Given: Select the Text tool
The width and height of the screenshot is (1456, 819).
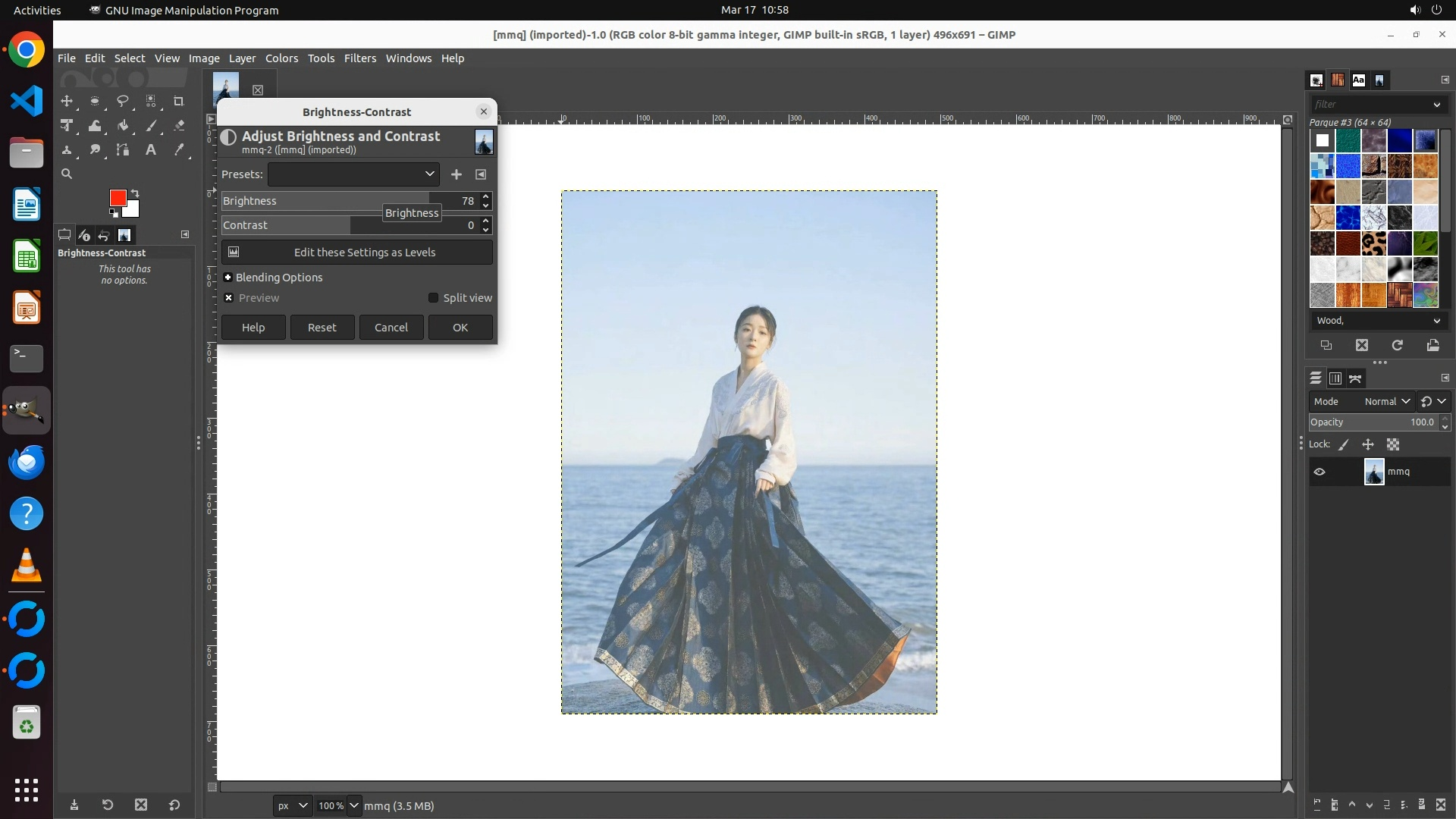Looking at the screenshot, I should click(x=151, y=150).
